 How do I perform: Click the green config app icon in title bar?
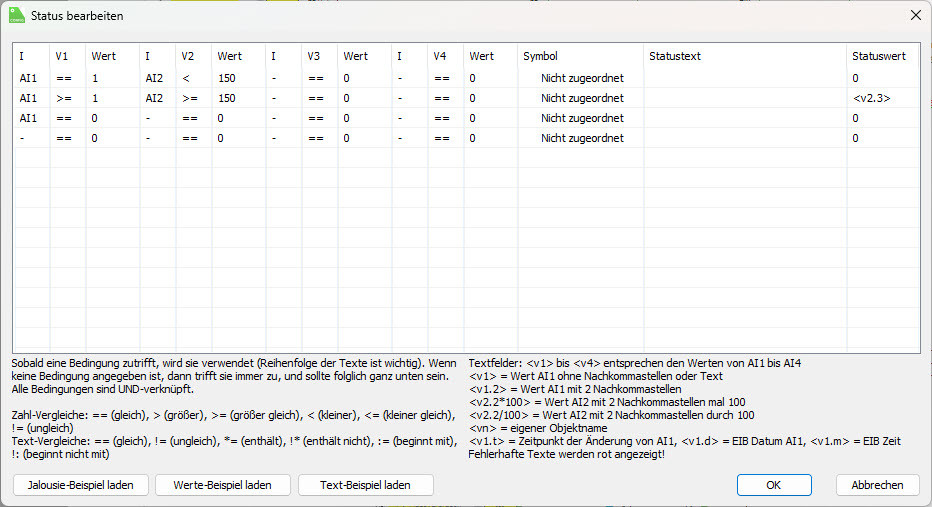[x=17, y=15]
